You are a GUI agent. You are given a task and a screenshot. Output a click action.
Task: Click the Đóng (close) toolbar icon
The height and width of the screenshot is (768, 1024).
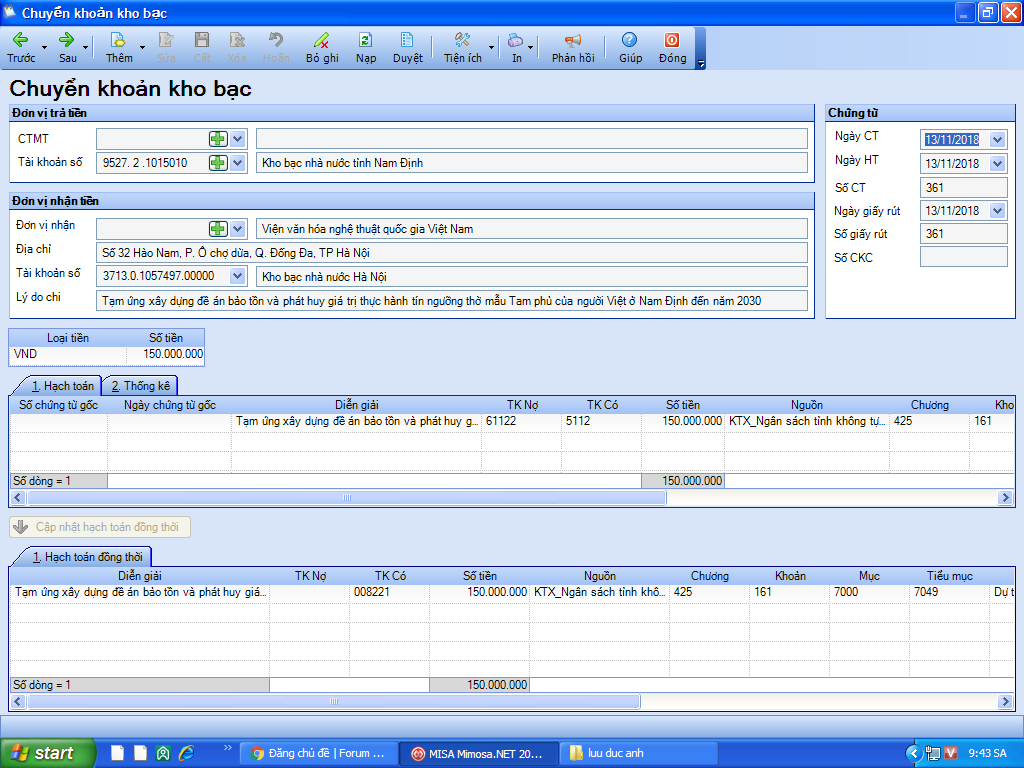[x=672, y=40]
